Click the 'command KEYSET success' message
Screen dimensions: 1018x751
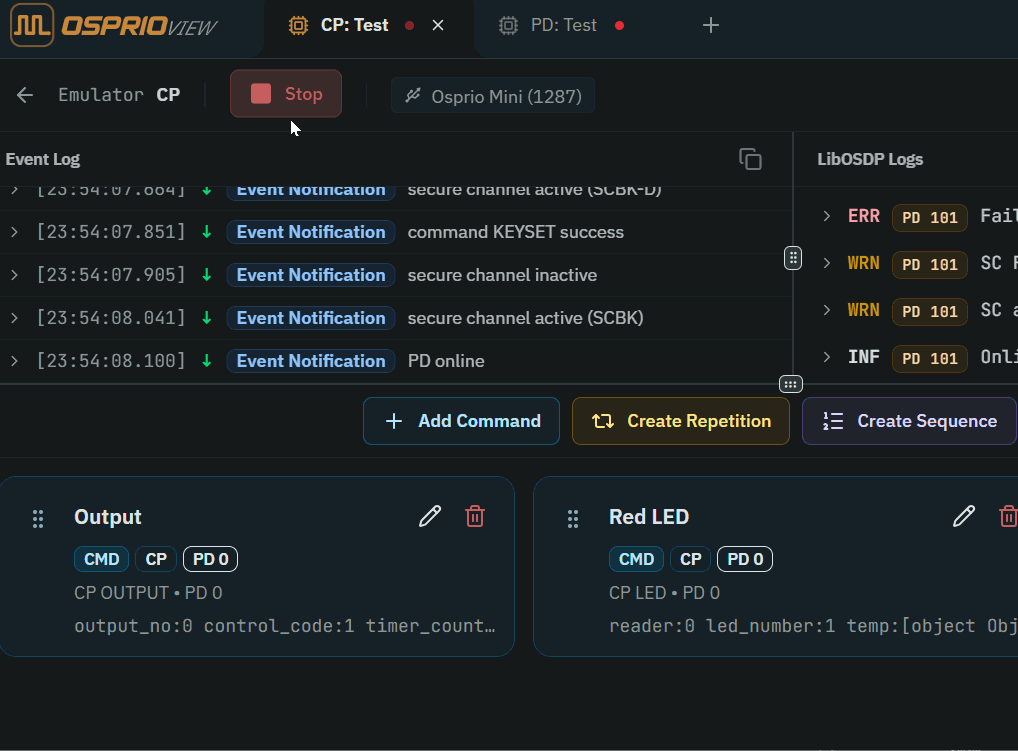click(x=515, y=232)
